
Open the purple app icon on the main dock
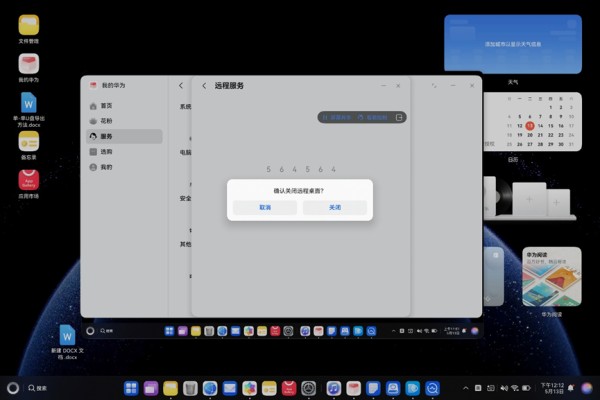click(151, 389)
